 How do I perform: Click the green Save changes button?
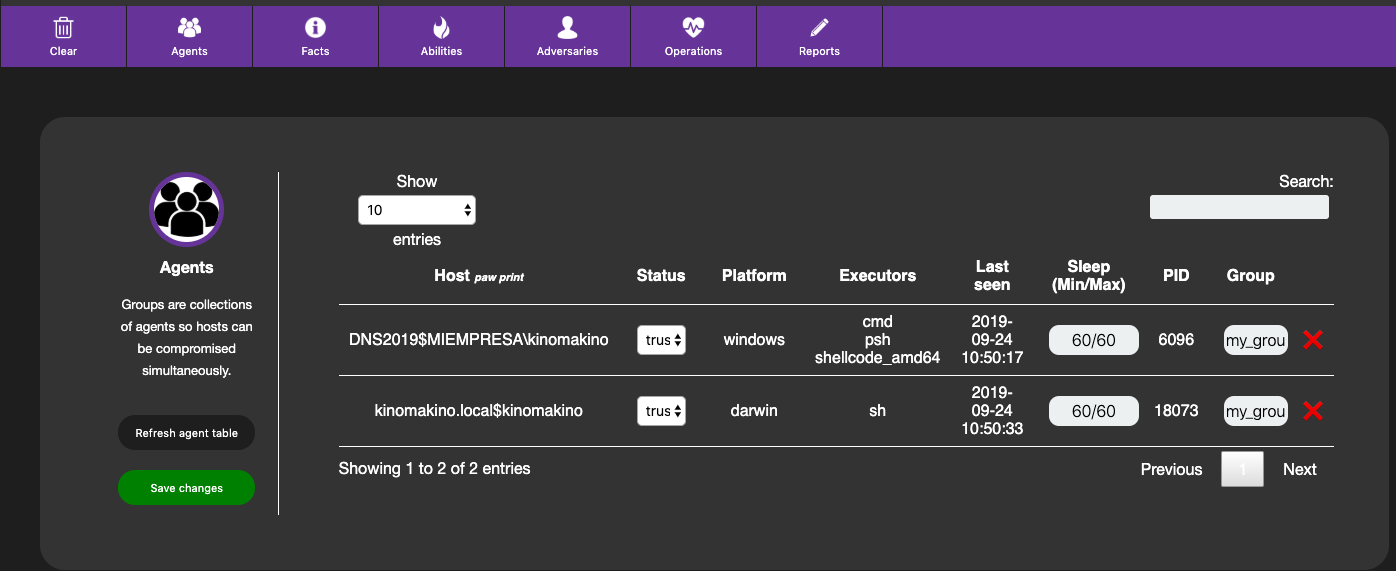pyautogui.click(x=187, y=488)
